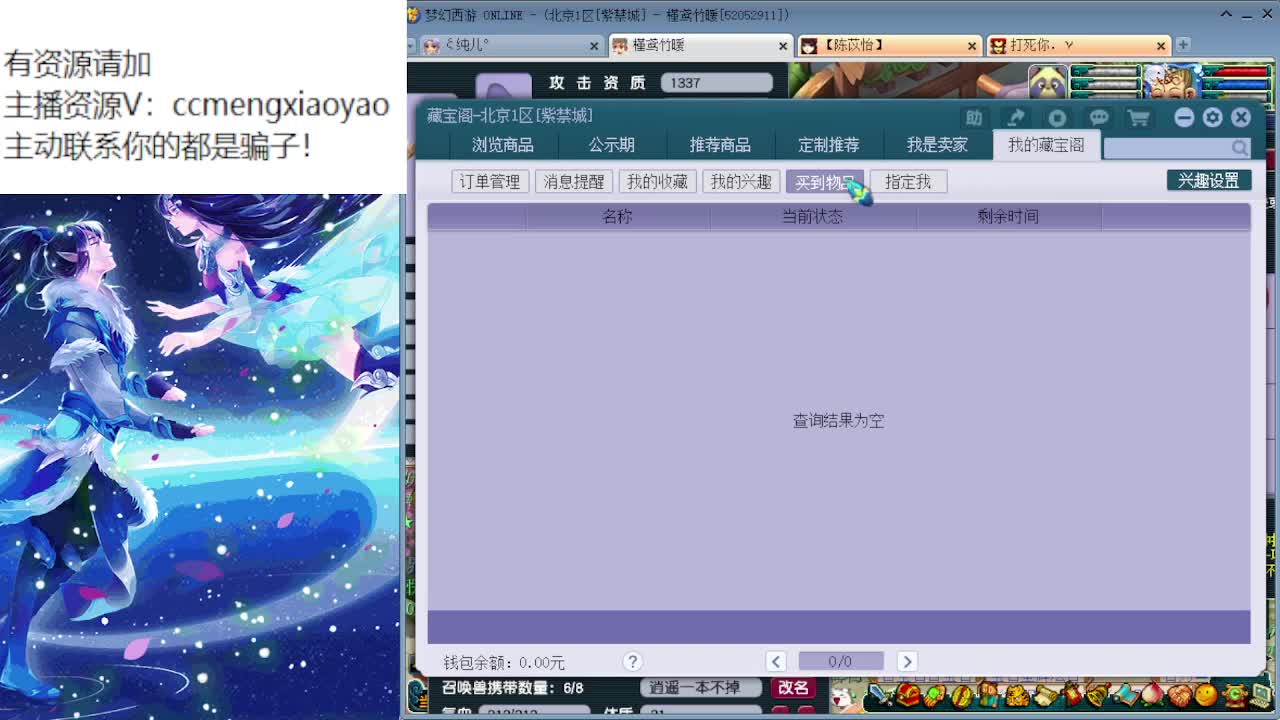
Task: Click the sword icon in bottom toolbar
Action: click(880, 694)
